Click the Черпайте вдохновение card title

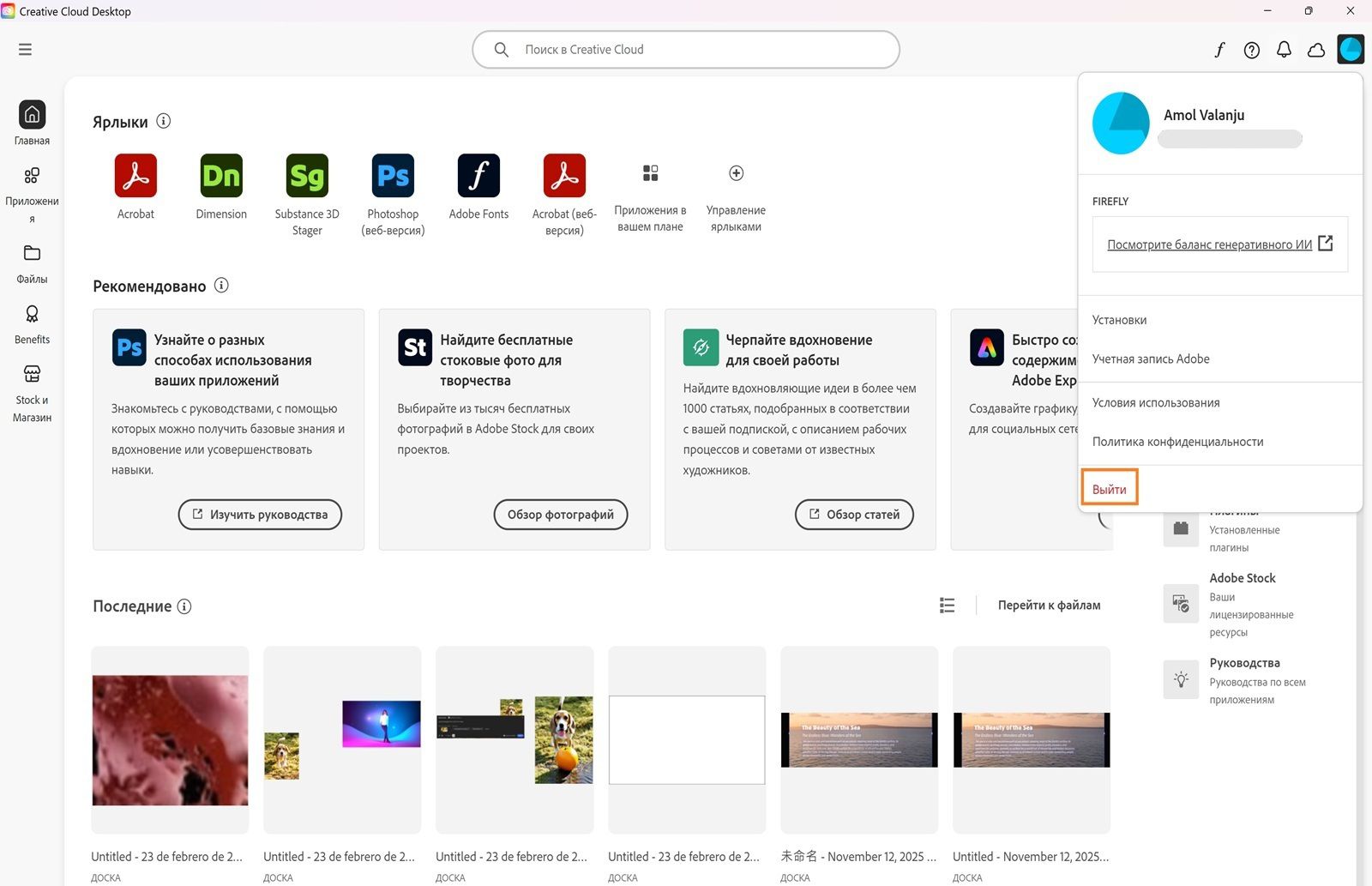[799, 350]
